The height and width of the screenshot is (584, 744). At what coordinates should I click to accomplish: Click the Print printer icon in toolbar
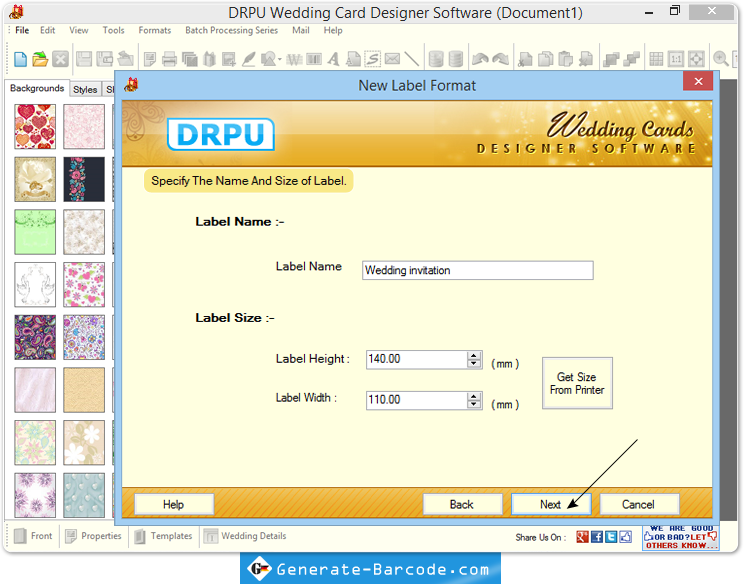(x=169, y=59)
